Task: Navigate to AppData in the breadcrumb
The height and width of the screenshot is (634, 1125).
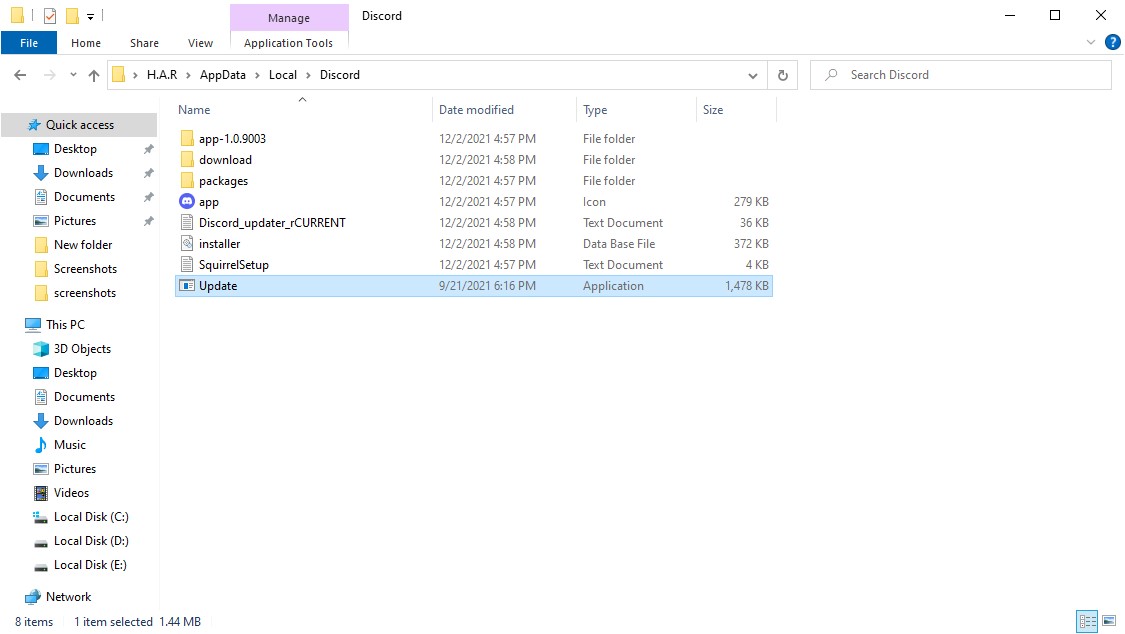Action: 222,75
